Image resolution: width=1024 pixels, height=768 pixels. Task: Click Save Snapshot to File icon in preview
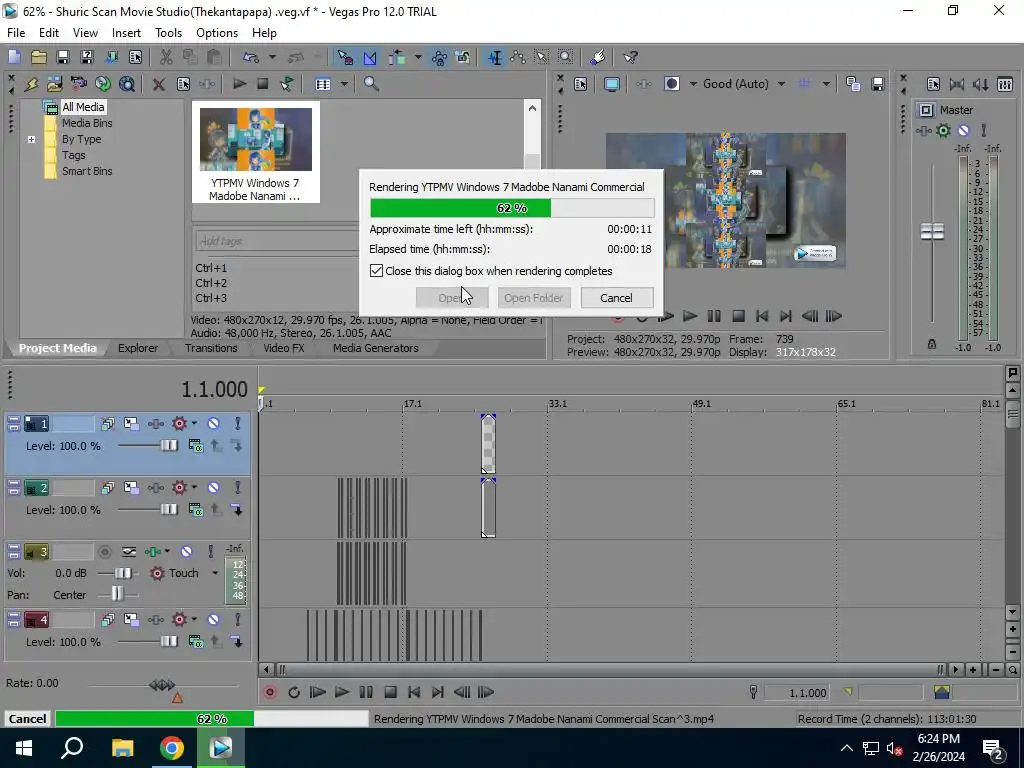pyautogui.click(x=878, y=84)
